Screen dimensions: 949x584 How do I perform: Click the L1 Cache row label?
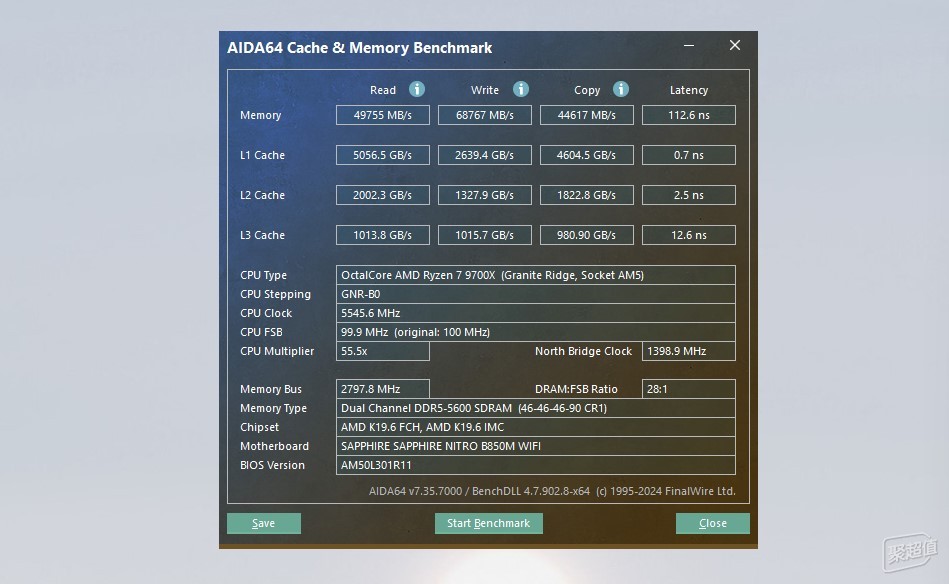point(262,155)
